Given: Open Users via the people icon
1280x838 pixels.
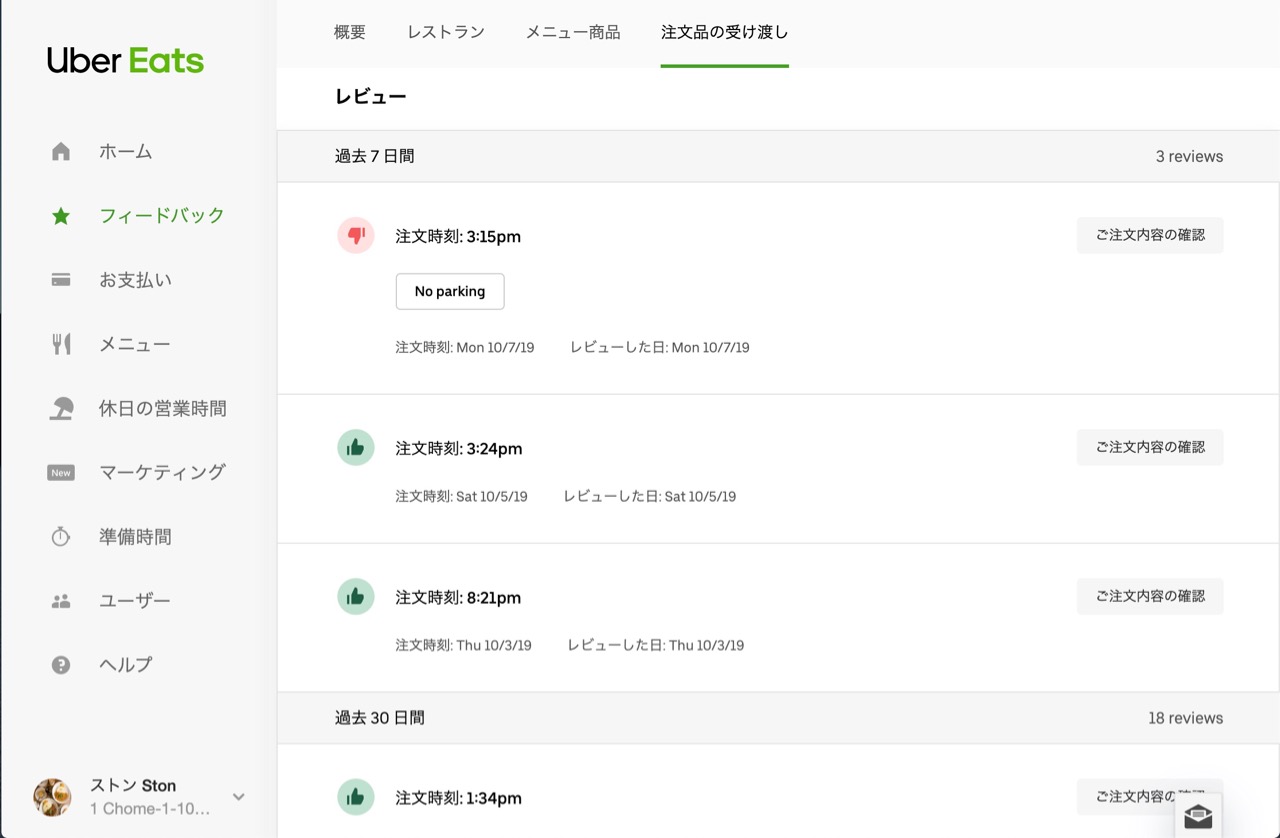Looking at the screenshot, I should coord(61,601).
